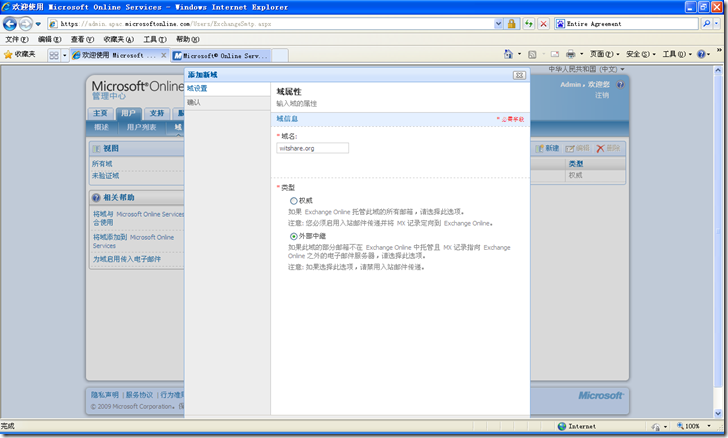
Task: Open the 文件 menu
Action: click(x=17, y=39)
